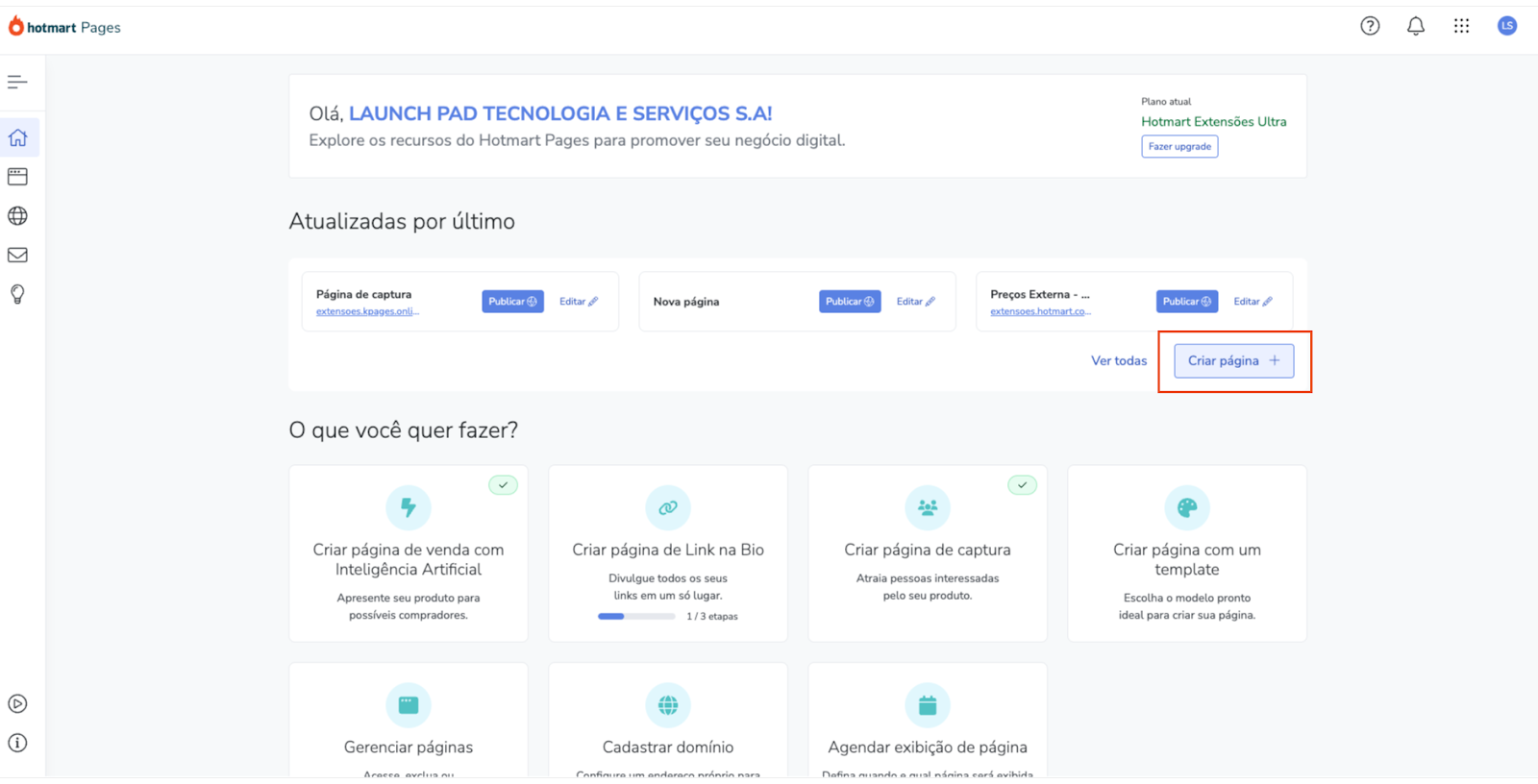
Task: Open the apps grid menu
Action: (1461, 26)
